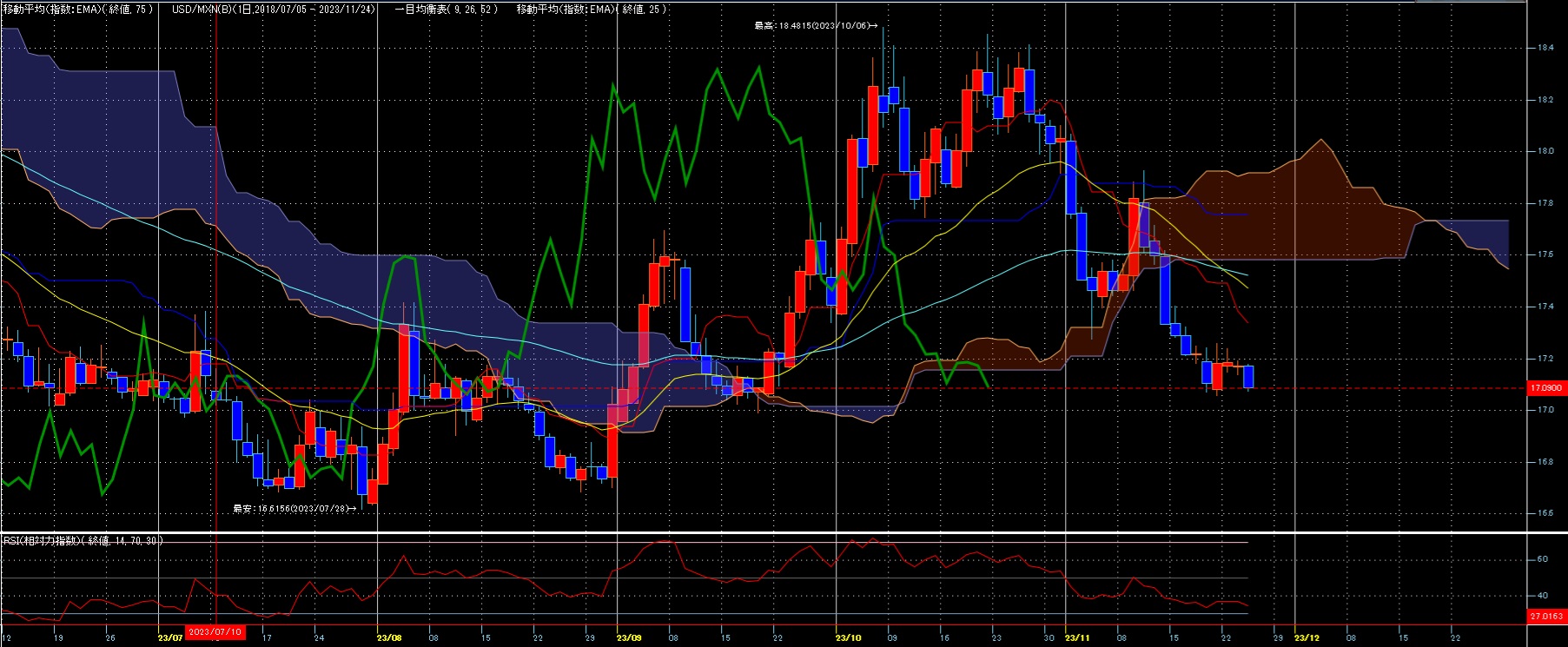The height and width of the screenshot is (647, 1568).
Task: Click the 最高 18.4815 high price annotation
Action: tap(816, 26)
